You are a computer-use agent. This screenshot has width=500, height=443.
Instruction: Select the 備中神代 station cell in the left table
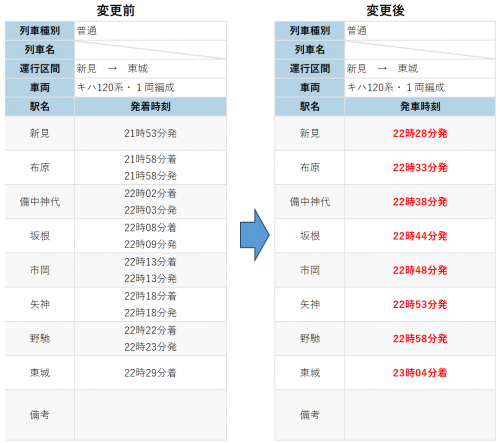40,202
